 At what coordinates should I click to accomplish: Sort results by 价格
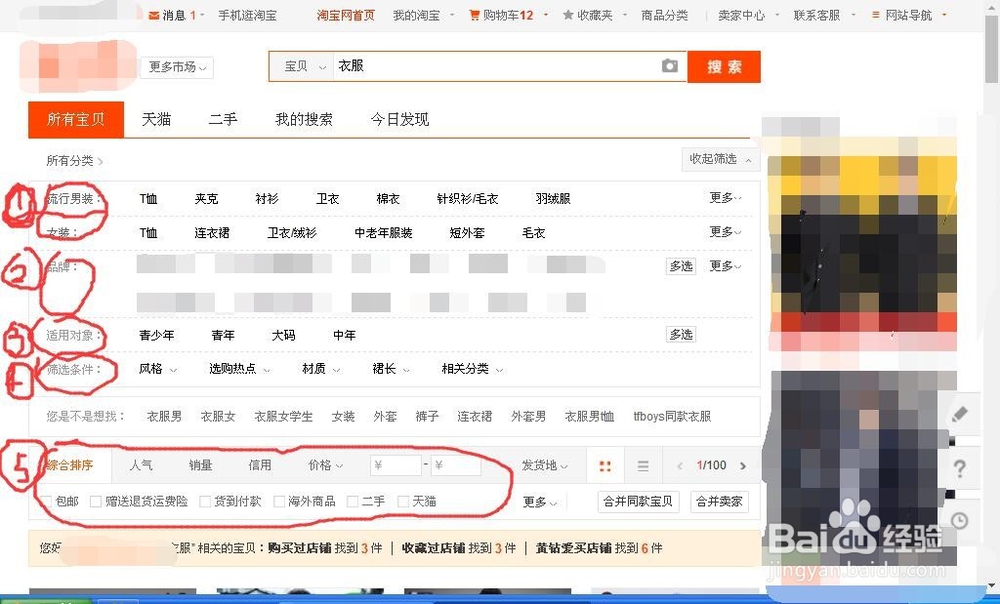pyautogui.click(x=325, y=466)
